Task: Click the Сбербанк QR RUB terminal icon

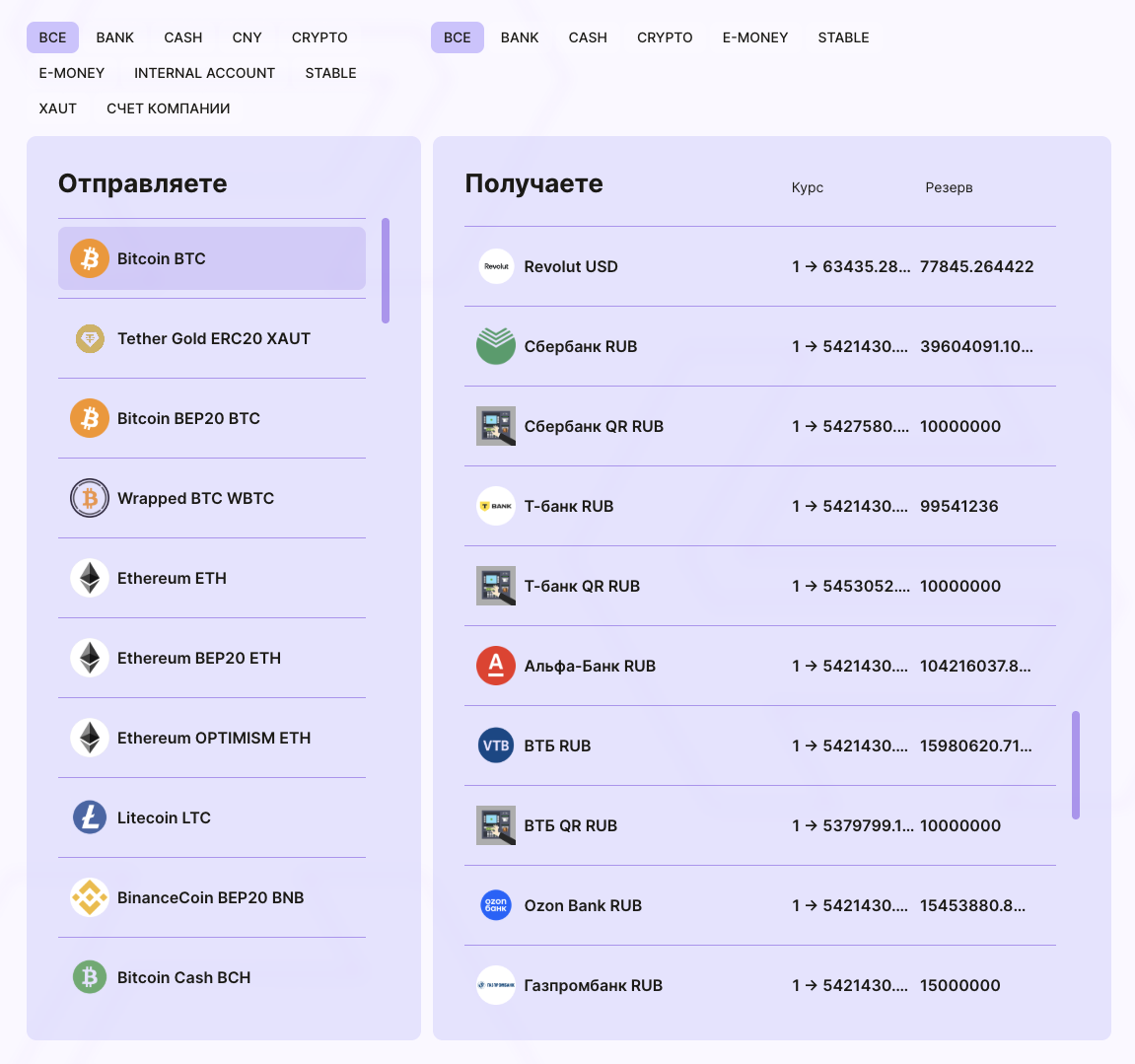Action: [496, 426]
